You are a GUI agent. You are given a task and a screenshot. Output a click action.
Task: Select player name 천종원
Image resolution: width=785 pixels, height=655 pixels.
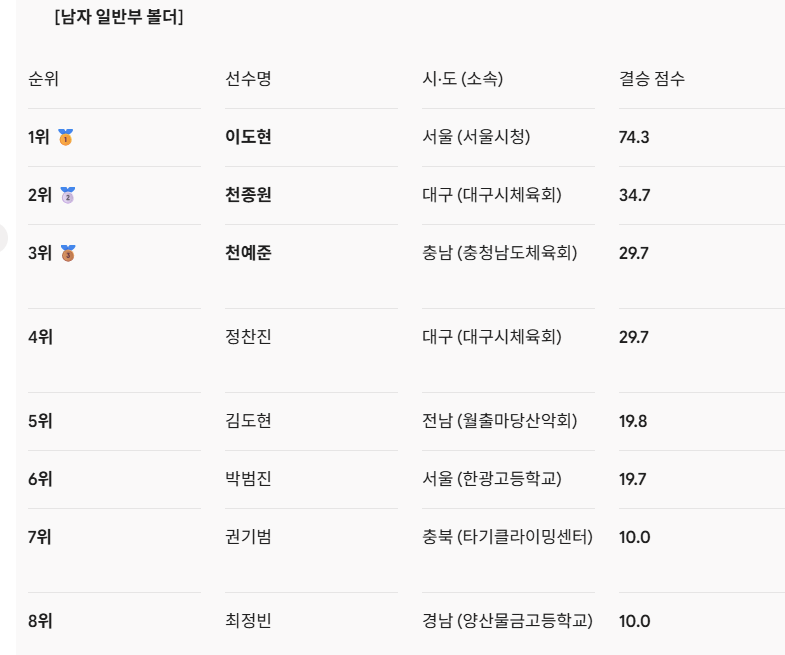(248, 195)
